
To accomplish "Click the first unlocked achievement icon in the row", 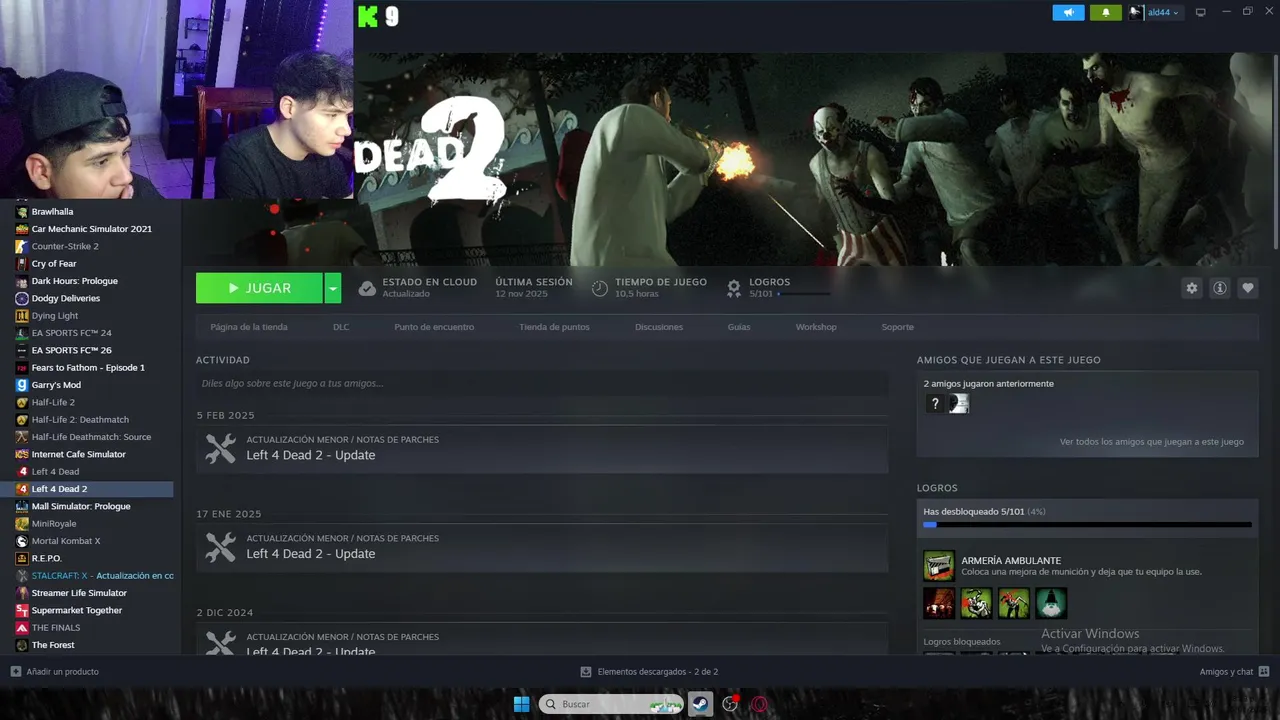I will point(939,603).
